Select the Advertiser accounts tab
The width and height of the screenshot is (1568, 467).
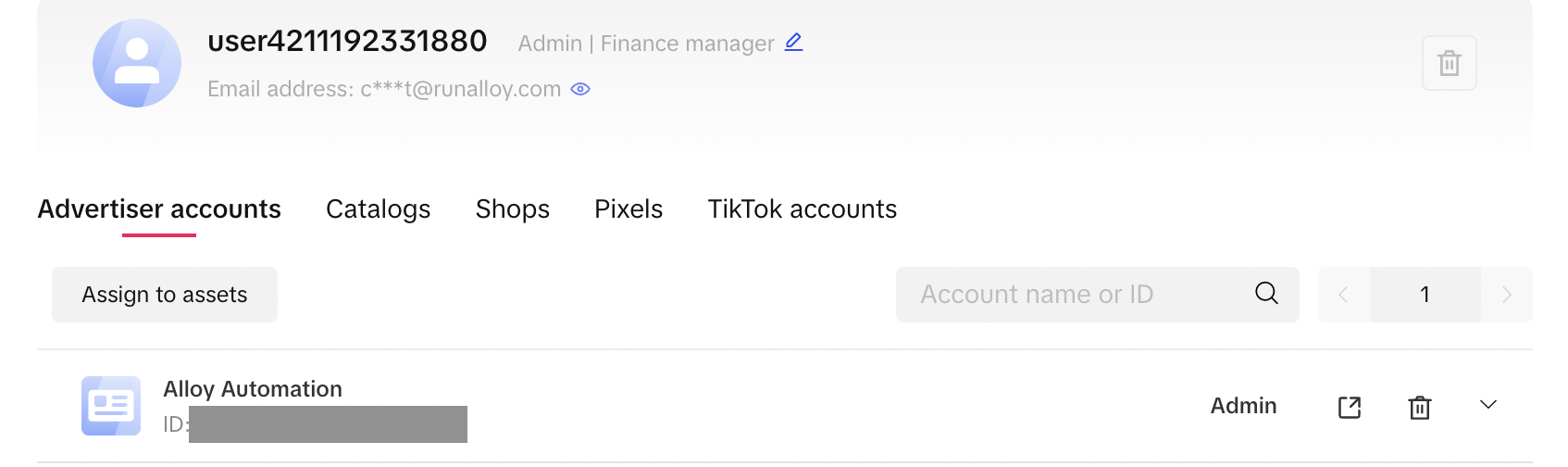159,209
